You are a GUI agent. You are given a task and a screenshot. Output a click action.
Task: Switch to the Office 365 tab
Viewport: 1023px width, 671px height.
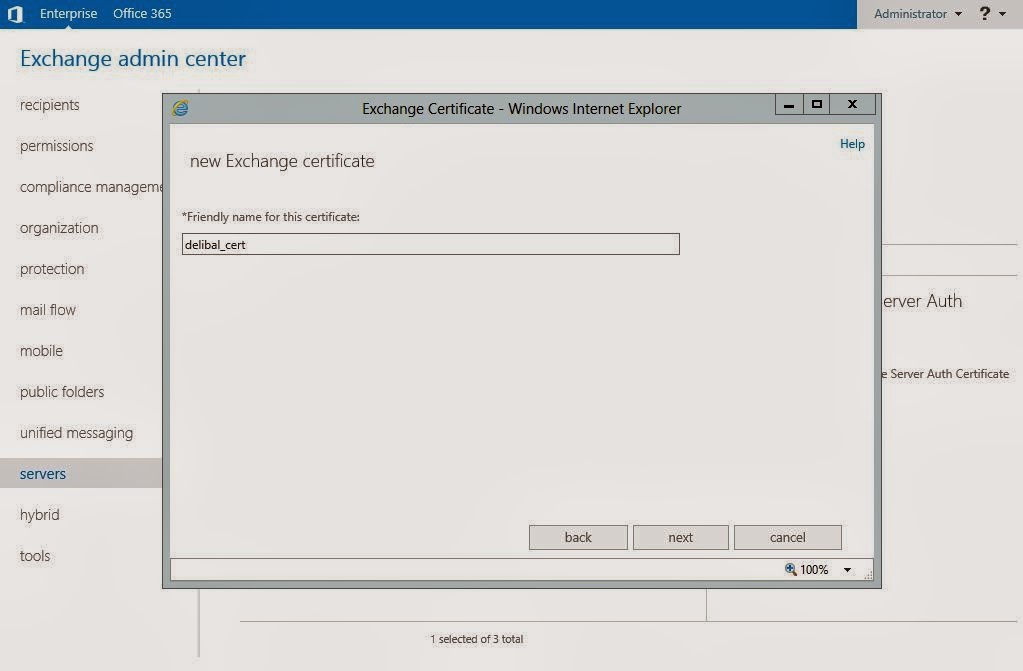pyautogui.click(x=142, y=14)
